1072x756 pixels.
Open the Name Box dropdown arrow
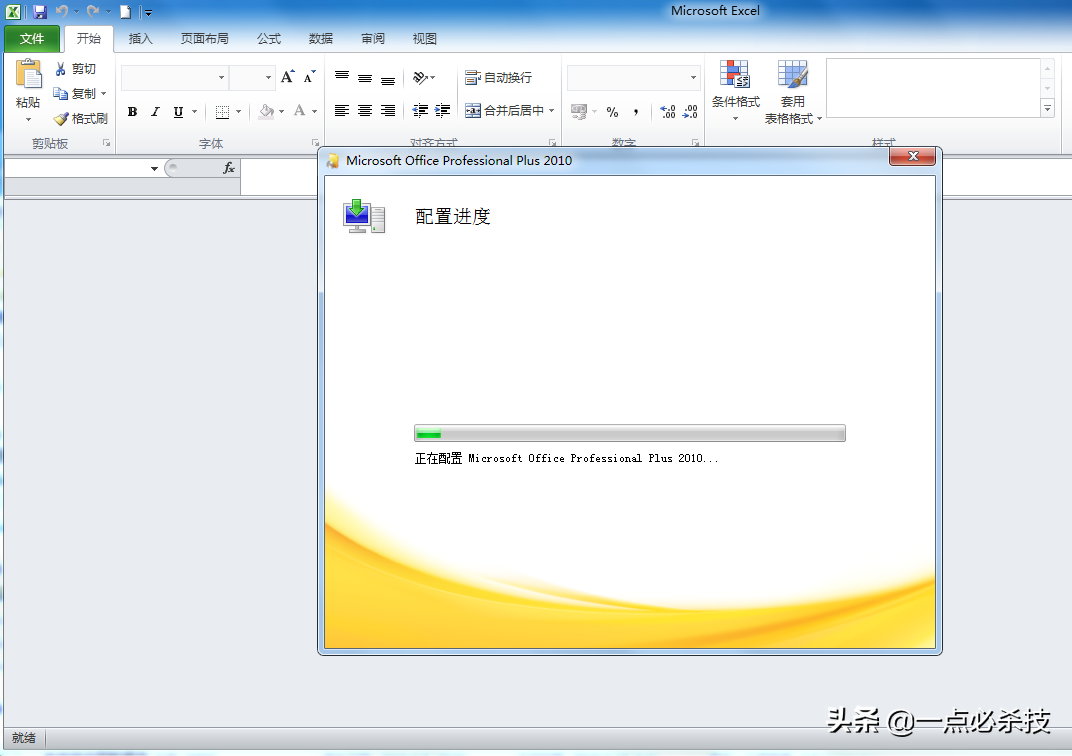155,169
